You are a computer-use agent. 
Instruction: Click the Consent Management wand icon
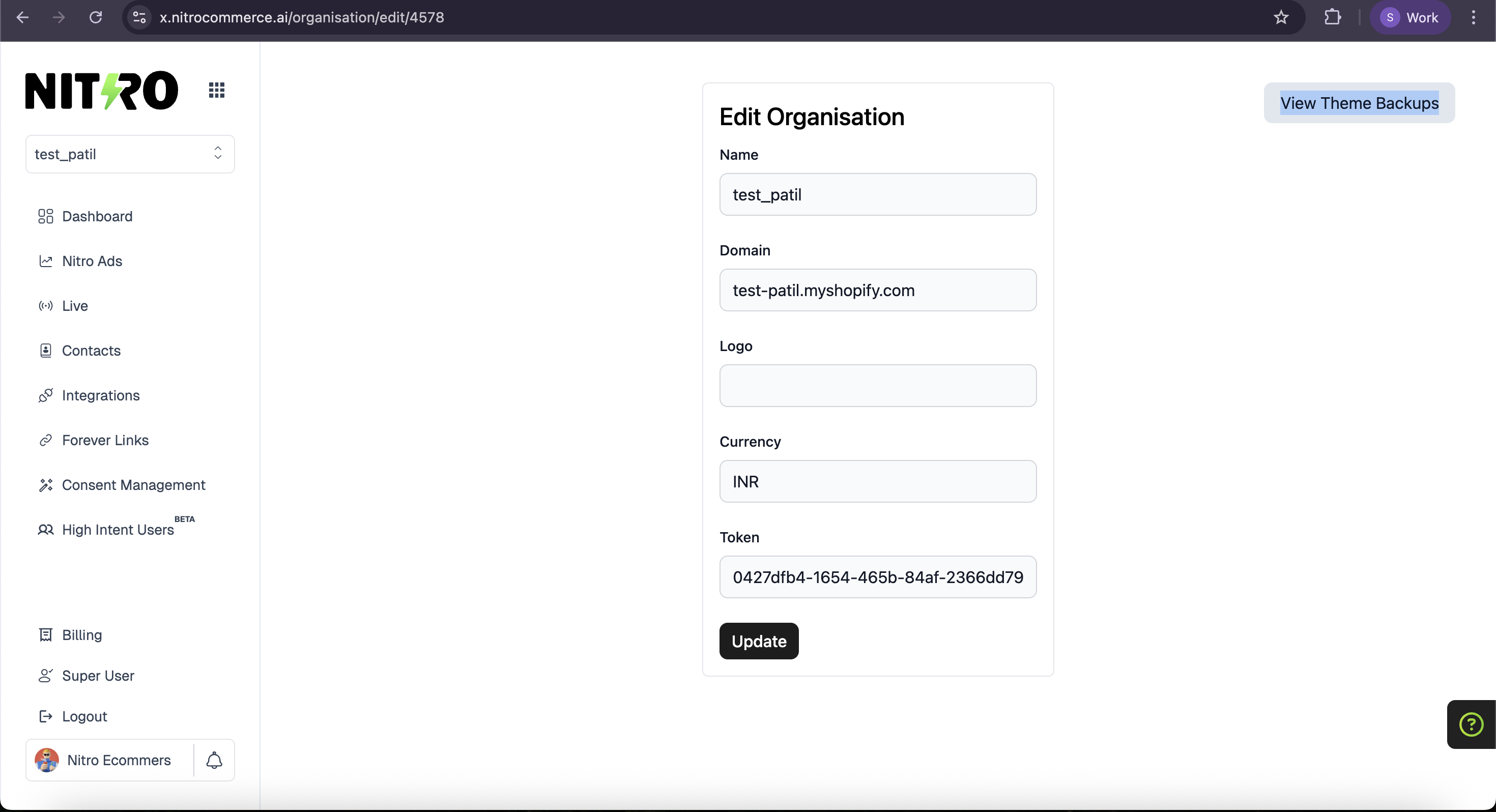coord(46,485)
